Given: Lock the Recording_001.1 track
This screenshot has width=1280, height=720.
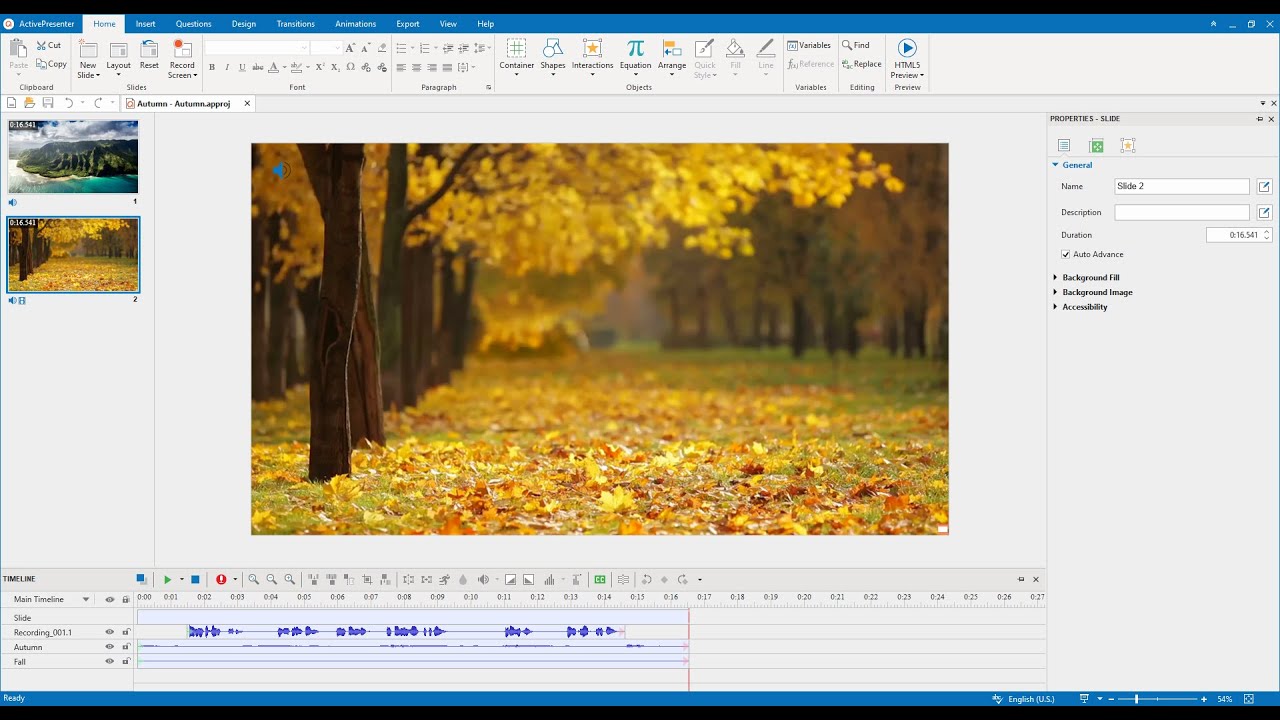Looking at the screenshot, I should click(x=126, y=632).
